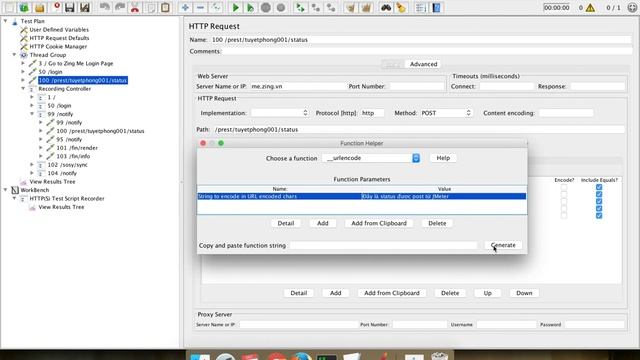Click the Help toolbar icon
Image resolution: width=640 pixels, height=360 pixels.
coord(436,7)
